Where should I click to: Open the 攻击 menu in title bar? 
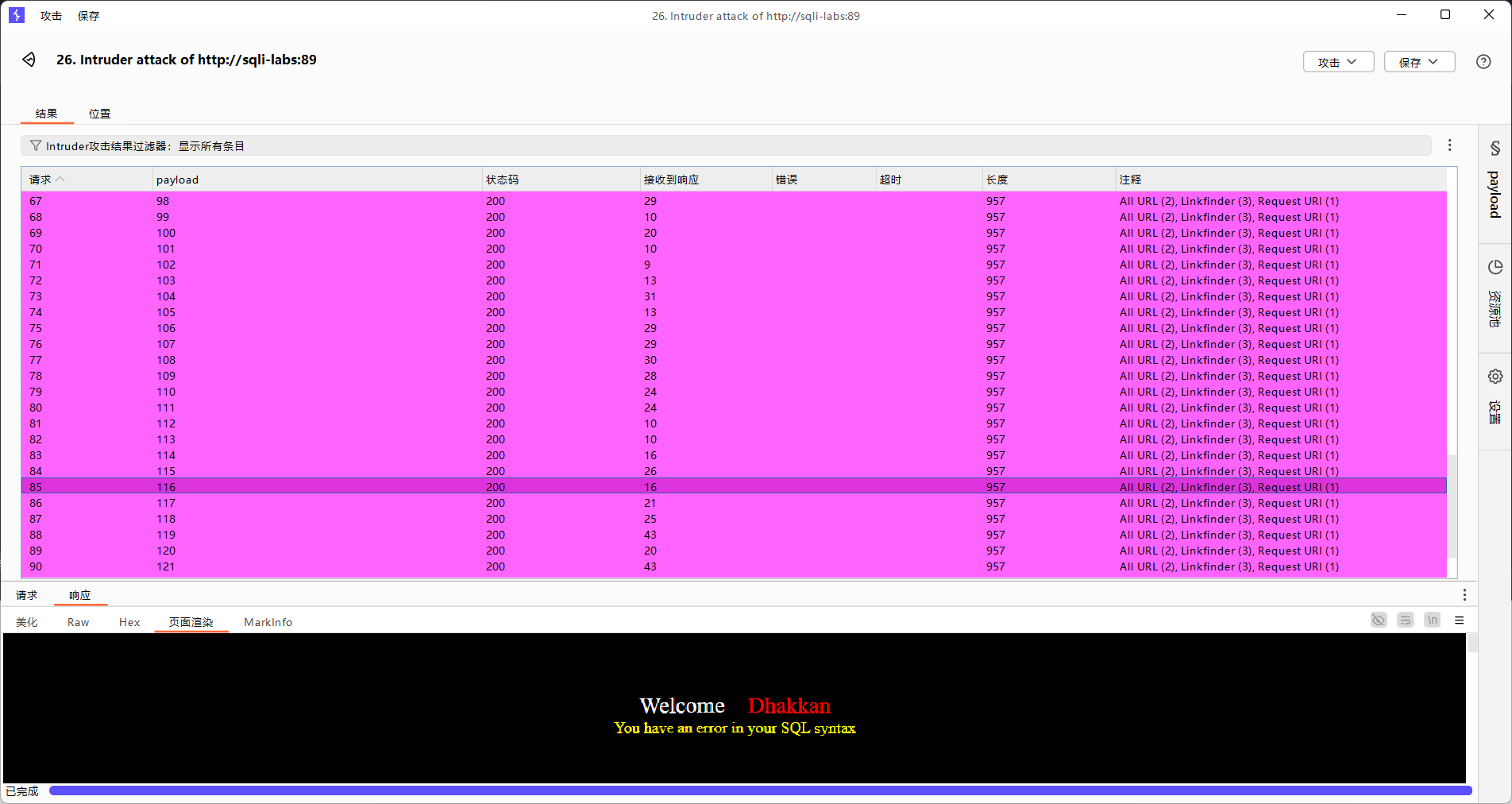pos(52,16)
